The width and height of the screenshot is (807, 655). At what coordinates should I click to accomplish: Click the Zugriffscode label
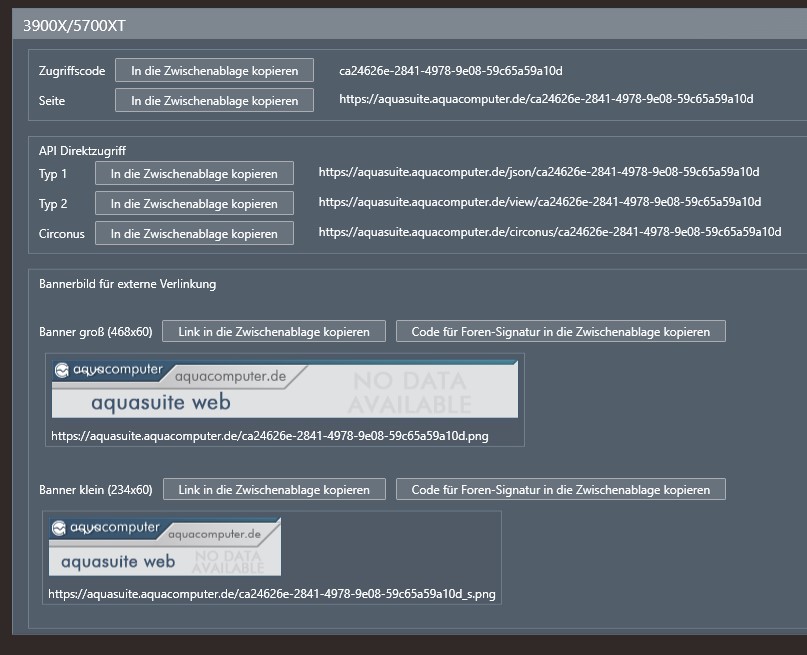point(72,71)
